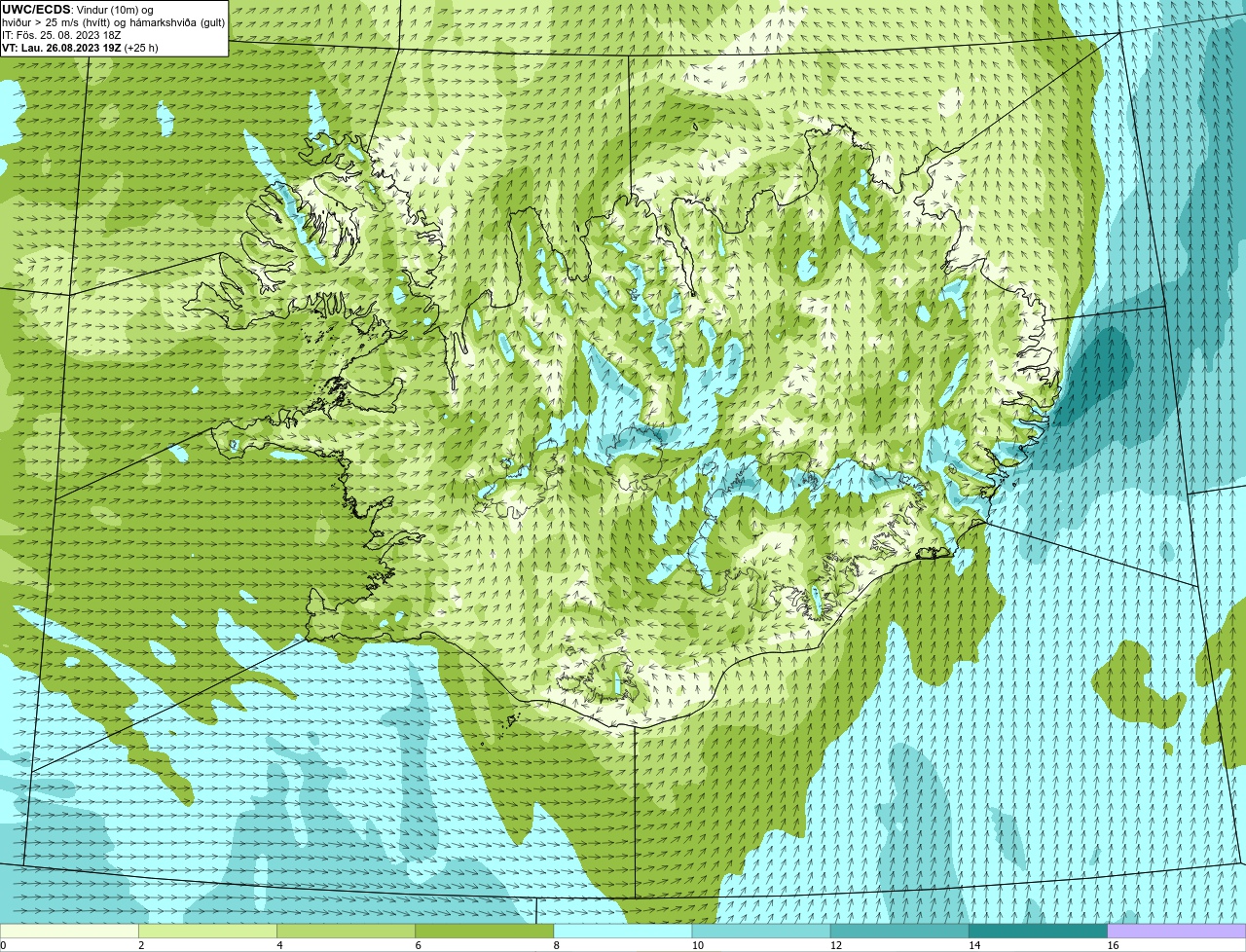Click the '2' tick label on the color scale

[x=142, y=945]
